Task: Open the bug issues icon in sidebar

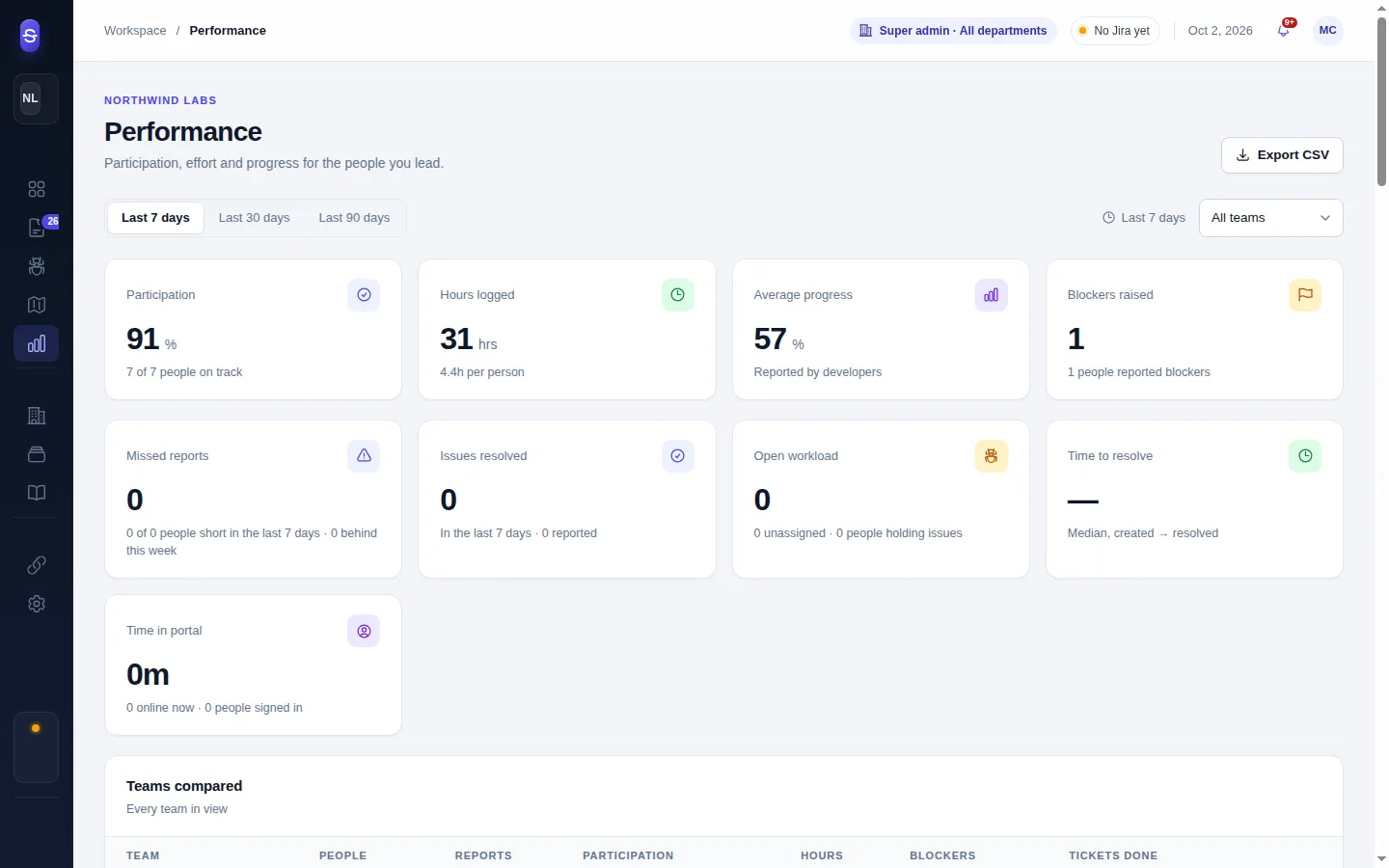Action: click(x=37, y=266)
